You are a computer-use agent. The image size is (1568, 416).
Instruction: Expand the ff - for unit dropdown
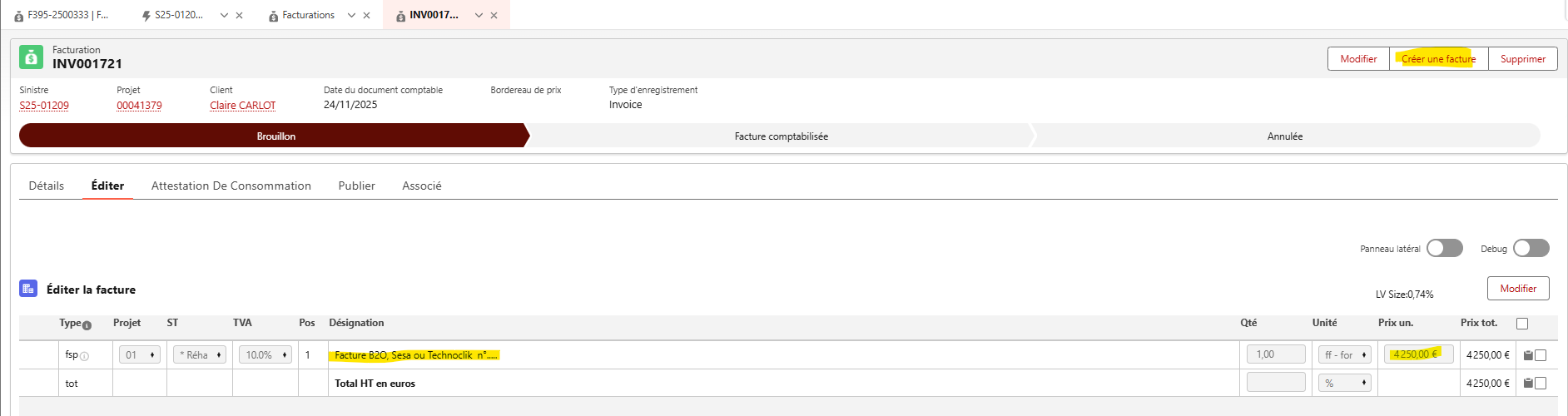coord(1345,354)
